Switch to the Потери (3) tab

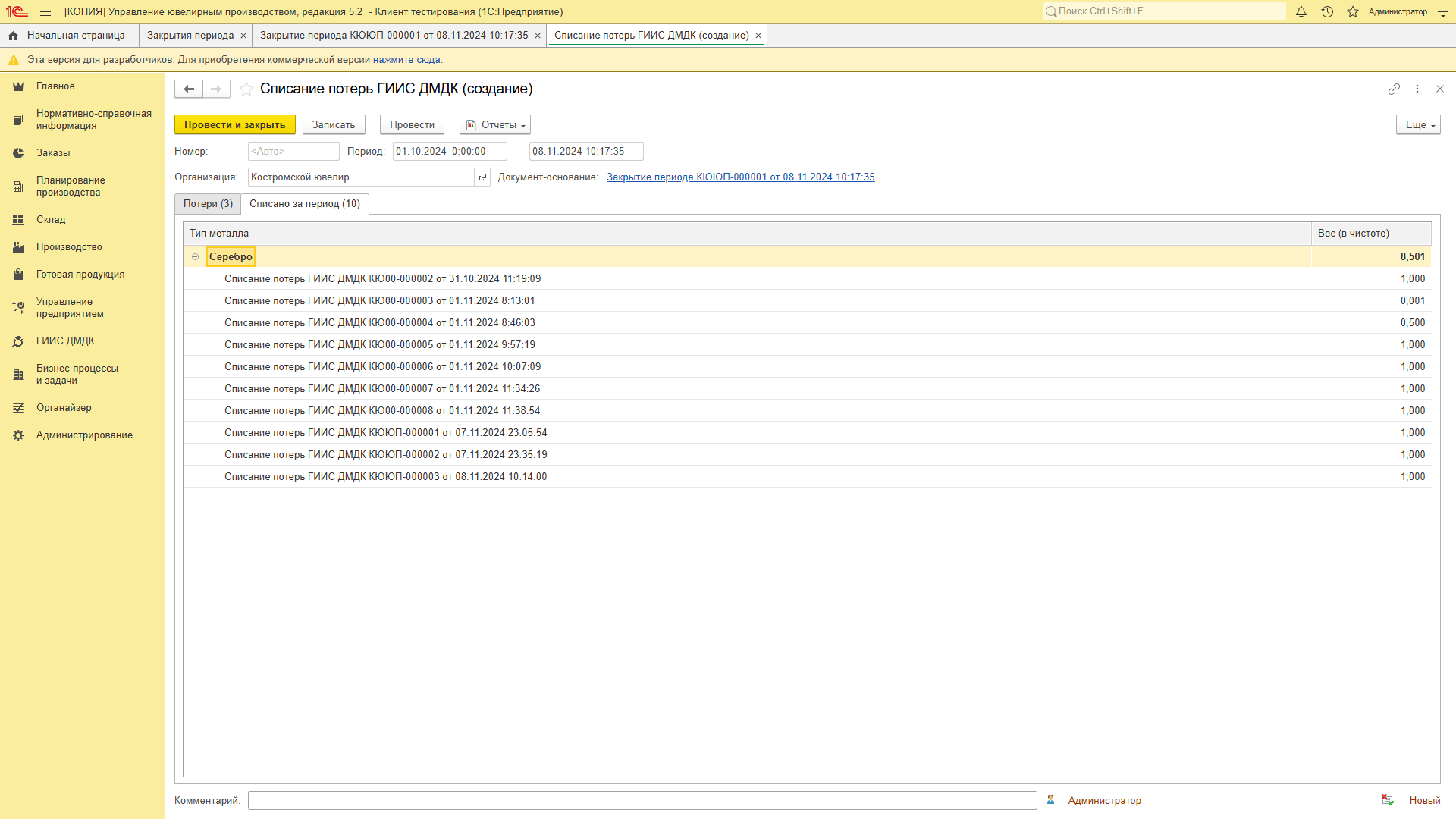coord(208,204)
